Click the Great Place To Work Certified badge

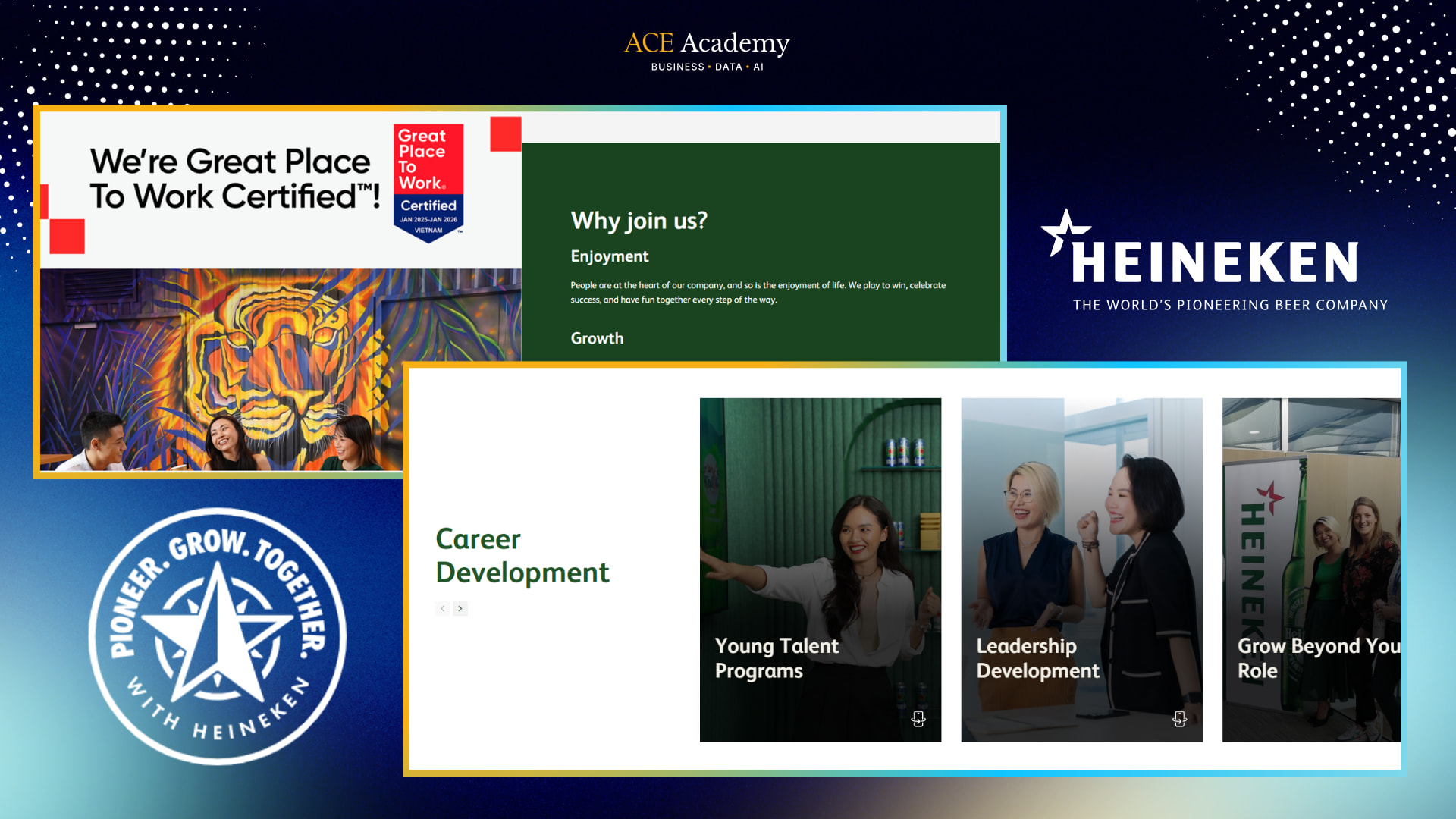[x=428, y=183]
